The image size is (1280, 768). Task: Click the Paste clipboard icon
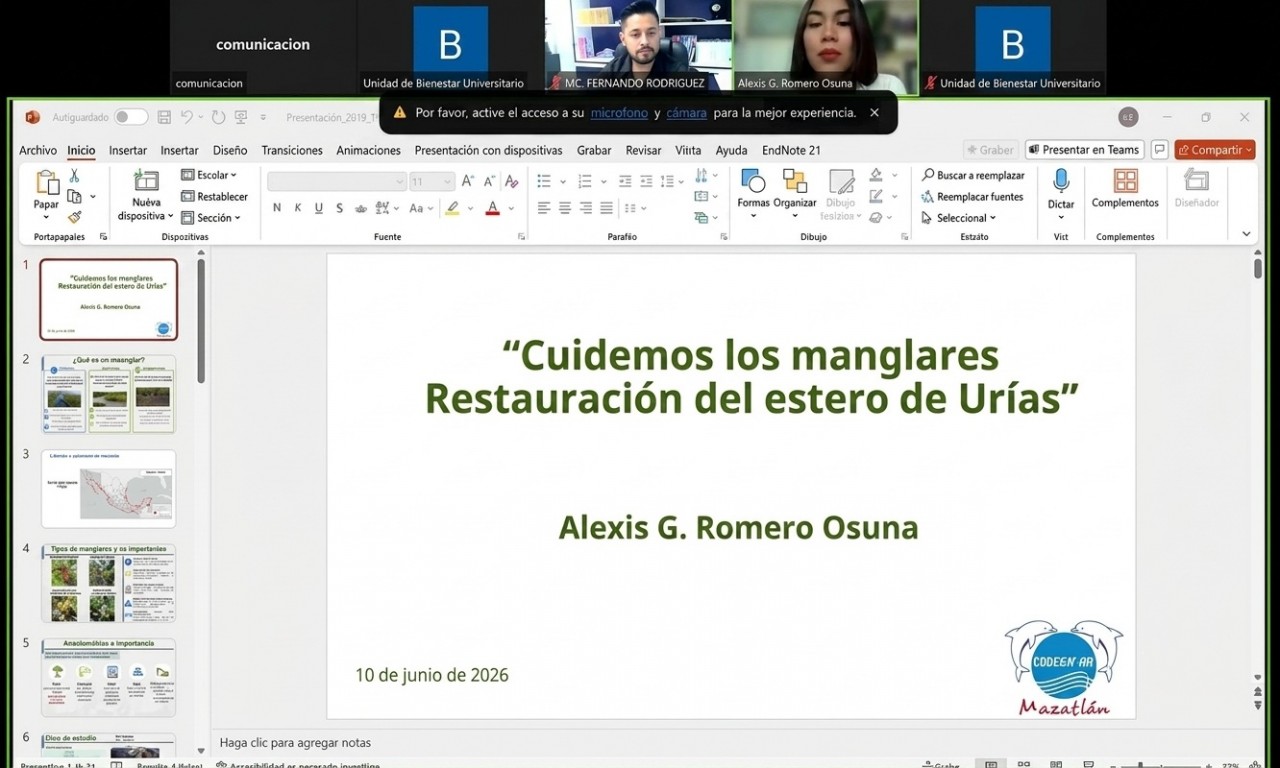click(x=46, y=183)
